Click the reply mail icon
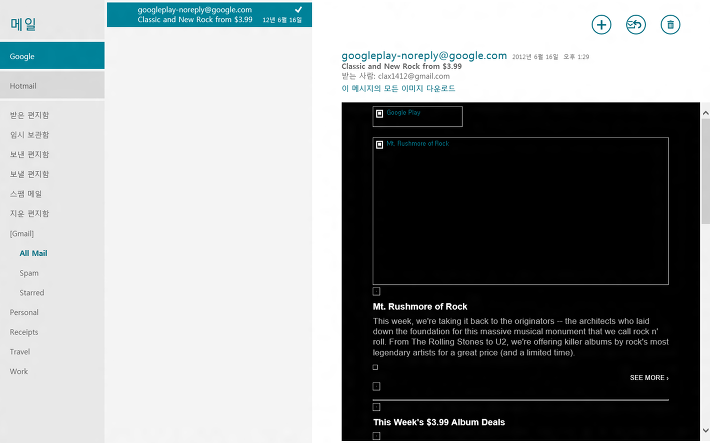710x443 pixels. (x=636, y=24)
